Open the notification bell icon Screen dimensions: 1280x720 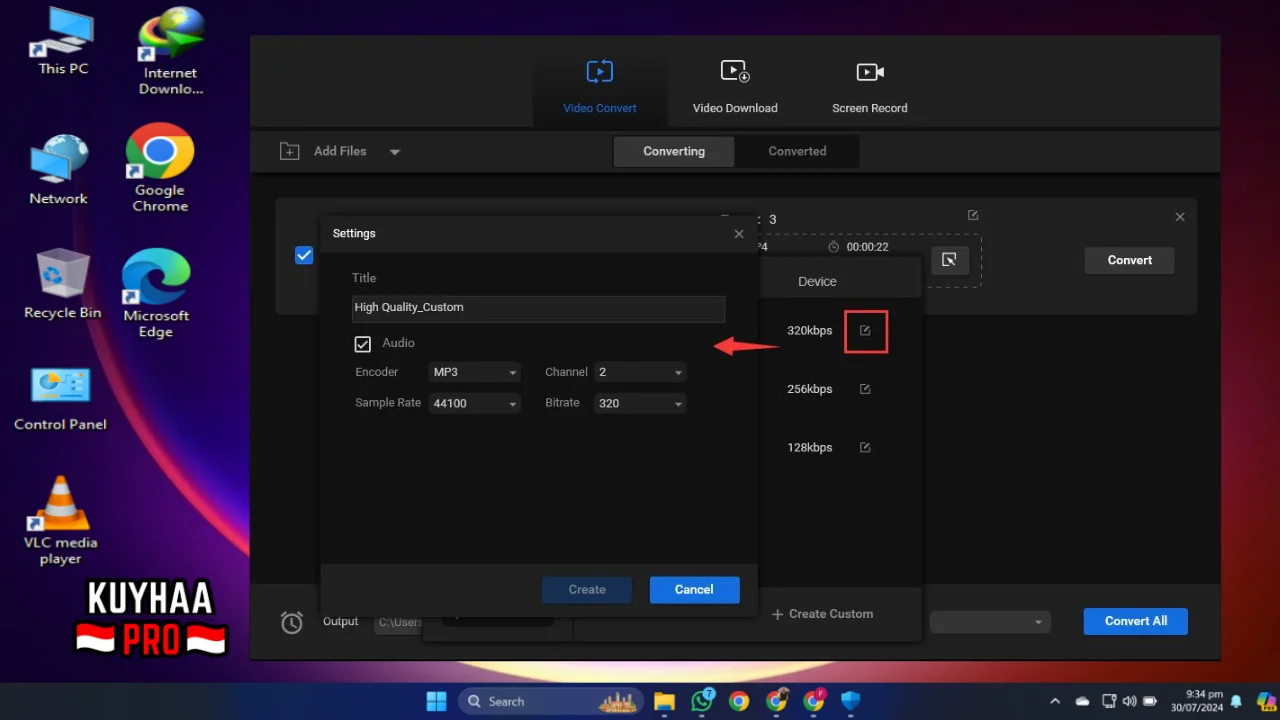[1237, 701]
